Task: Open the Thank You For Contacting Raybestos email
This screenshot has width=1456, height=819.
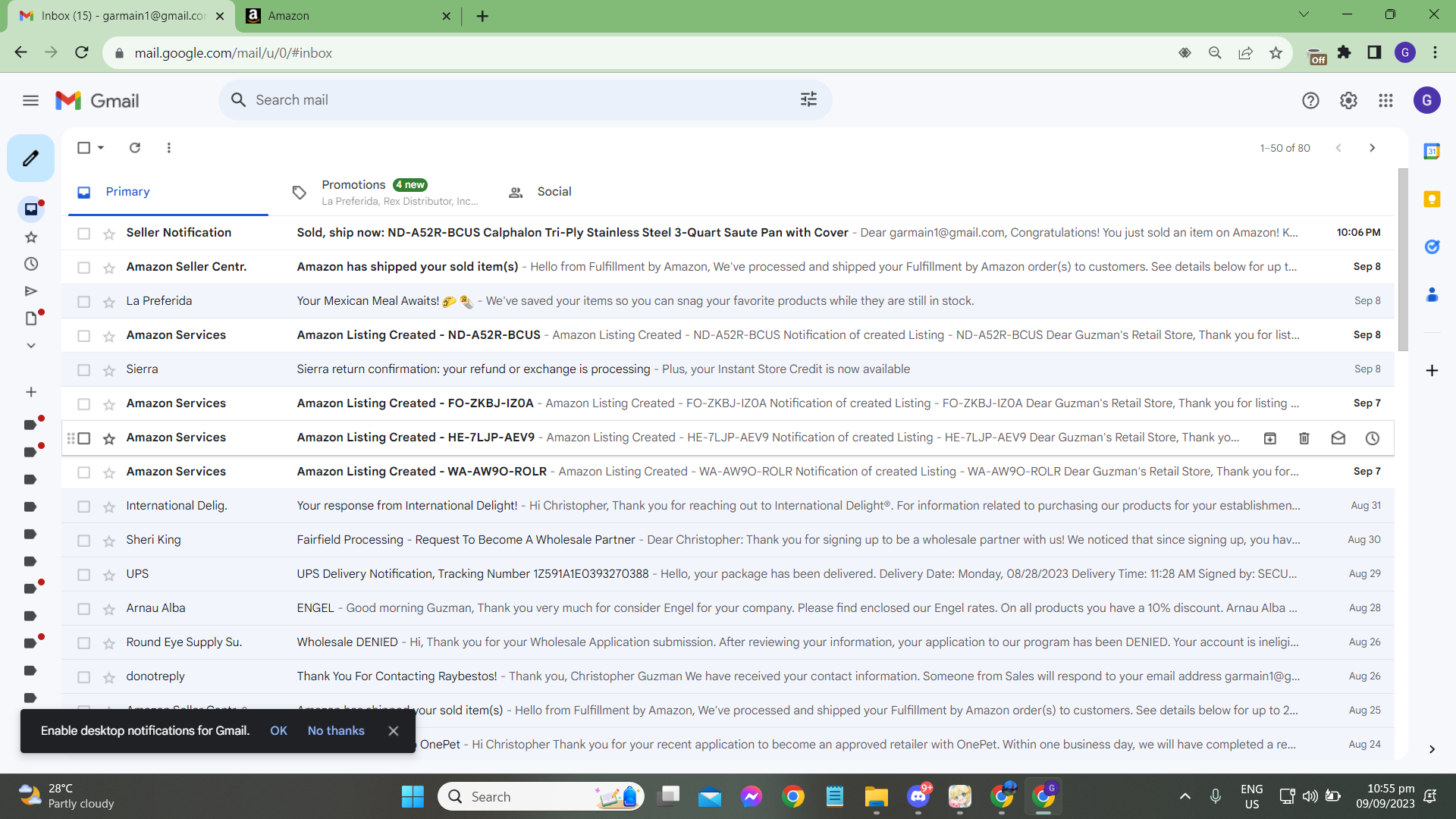Action: click(x=728, y=676)
